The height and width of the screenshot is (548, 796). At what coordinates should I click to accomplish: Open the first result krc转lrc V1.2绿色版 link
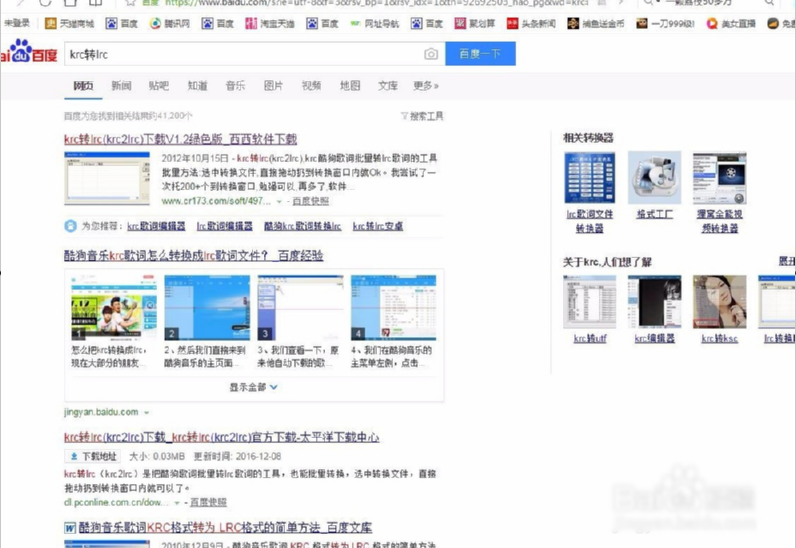180,139
